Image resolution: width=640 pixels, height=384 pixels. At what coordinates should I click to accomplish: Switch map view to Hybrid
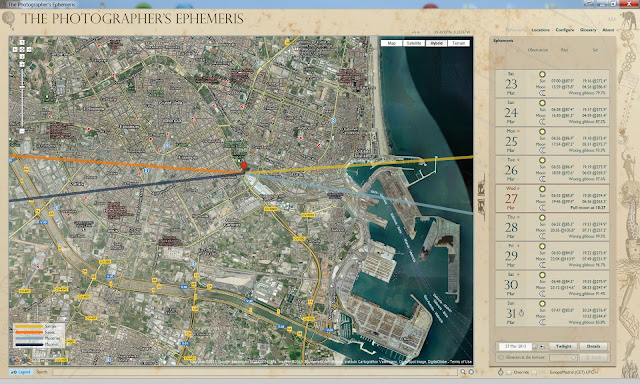click(x=436, y=43)
